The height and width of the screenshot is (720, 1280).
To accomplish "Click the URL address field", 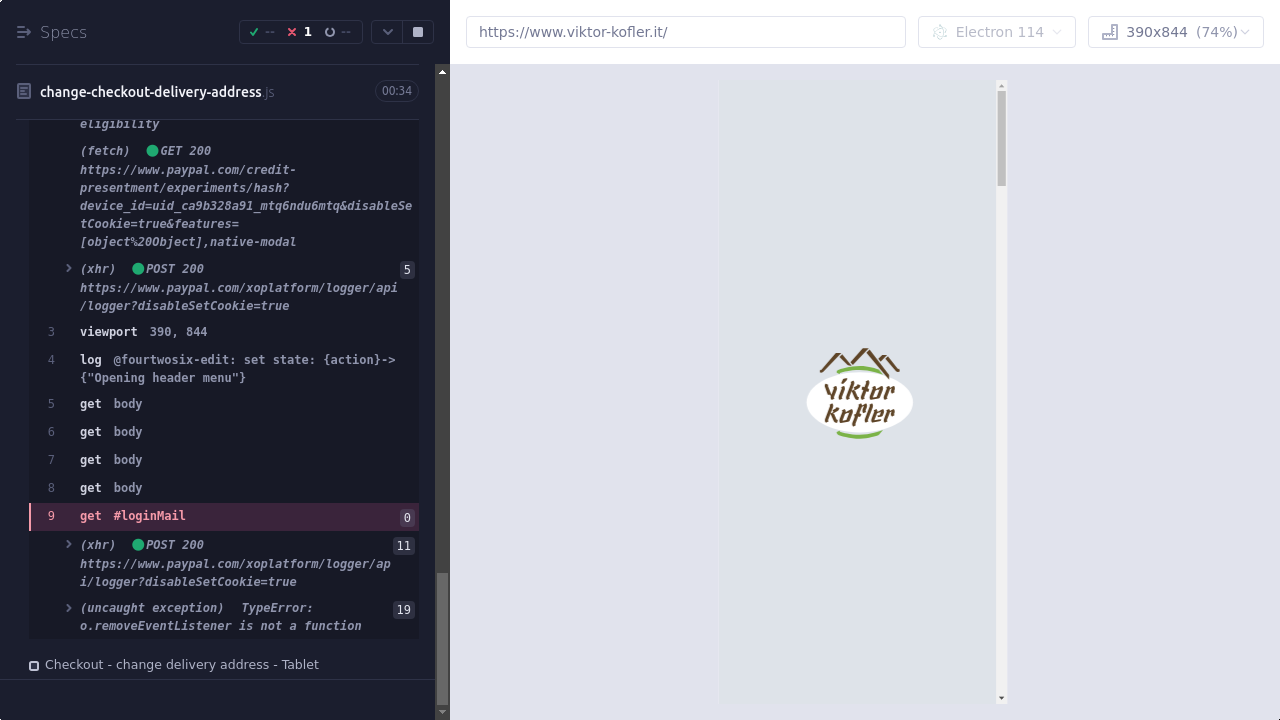I will [685, 32].
